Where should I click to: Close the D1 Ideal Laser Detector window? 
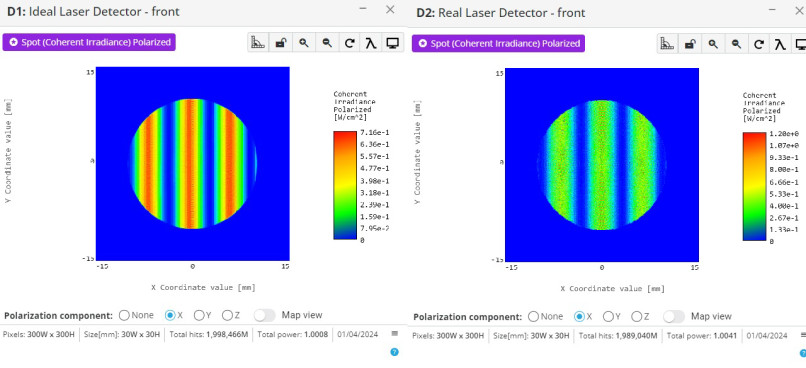[390, 9]
